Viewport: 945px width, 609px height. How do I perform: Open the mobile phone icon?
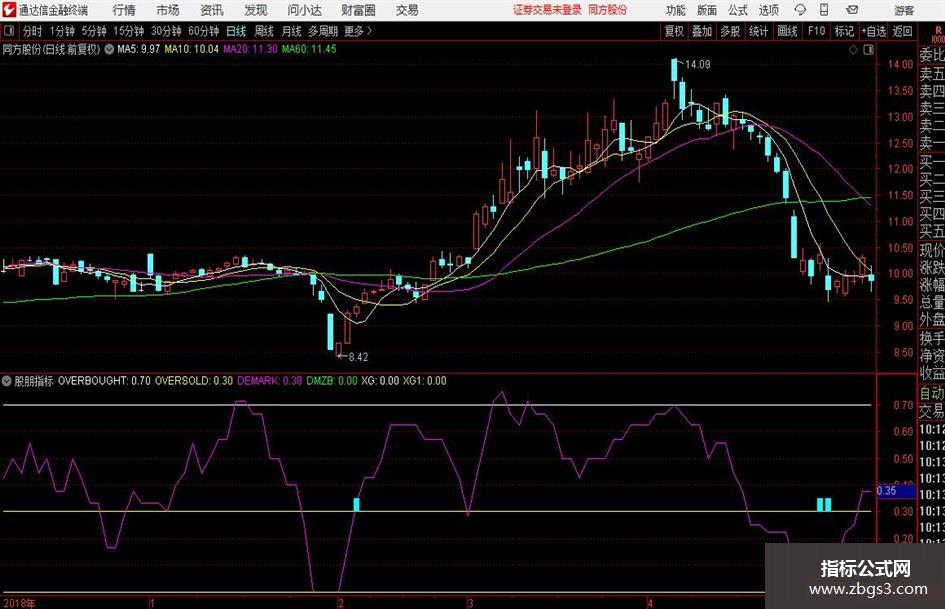pos(824,10)
